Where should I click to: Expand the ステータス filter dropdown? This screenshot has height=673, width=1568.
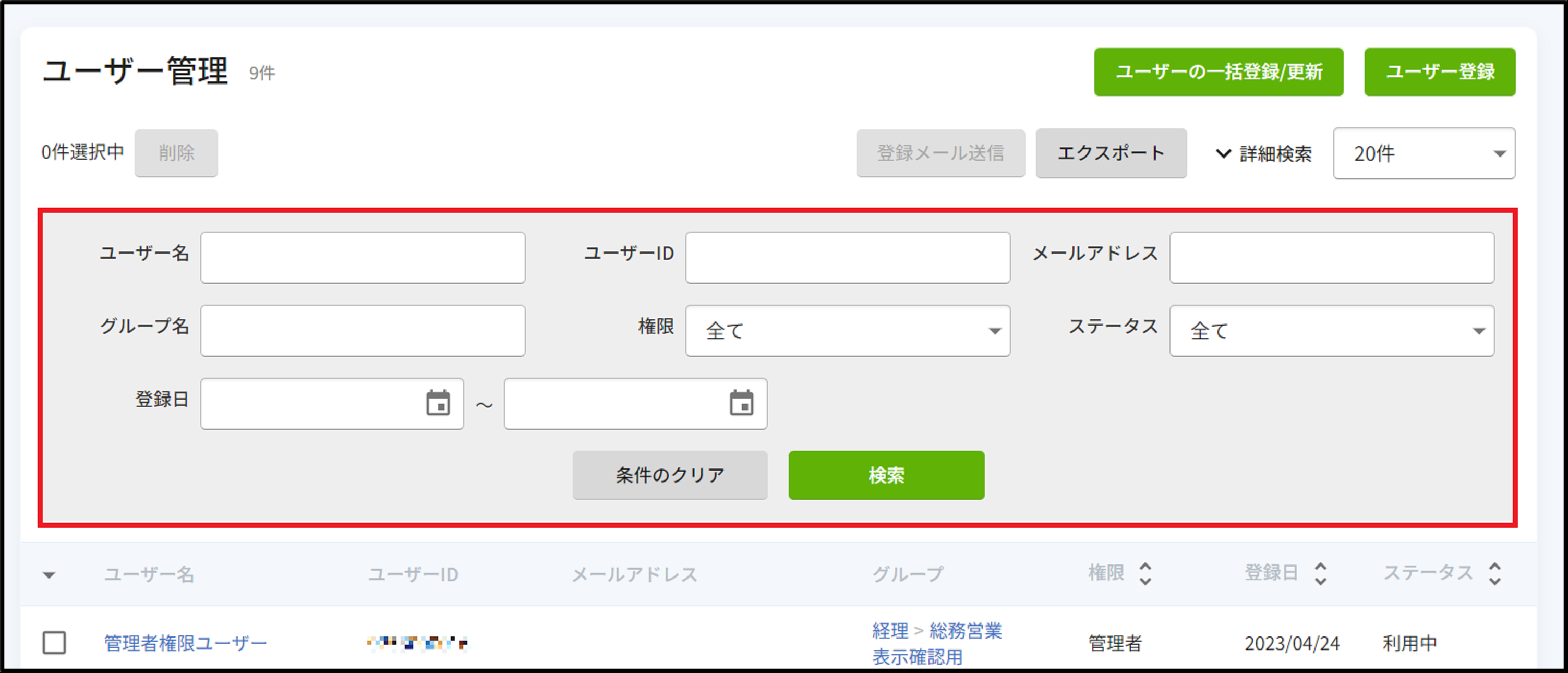click(x=1331, y=331)
